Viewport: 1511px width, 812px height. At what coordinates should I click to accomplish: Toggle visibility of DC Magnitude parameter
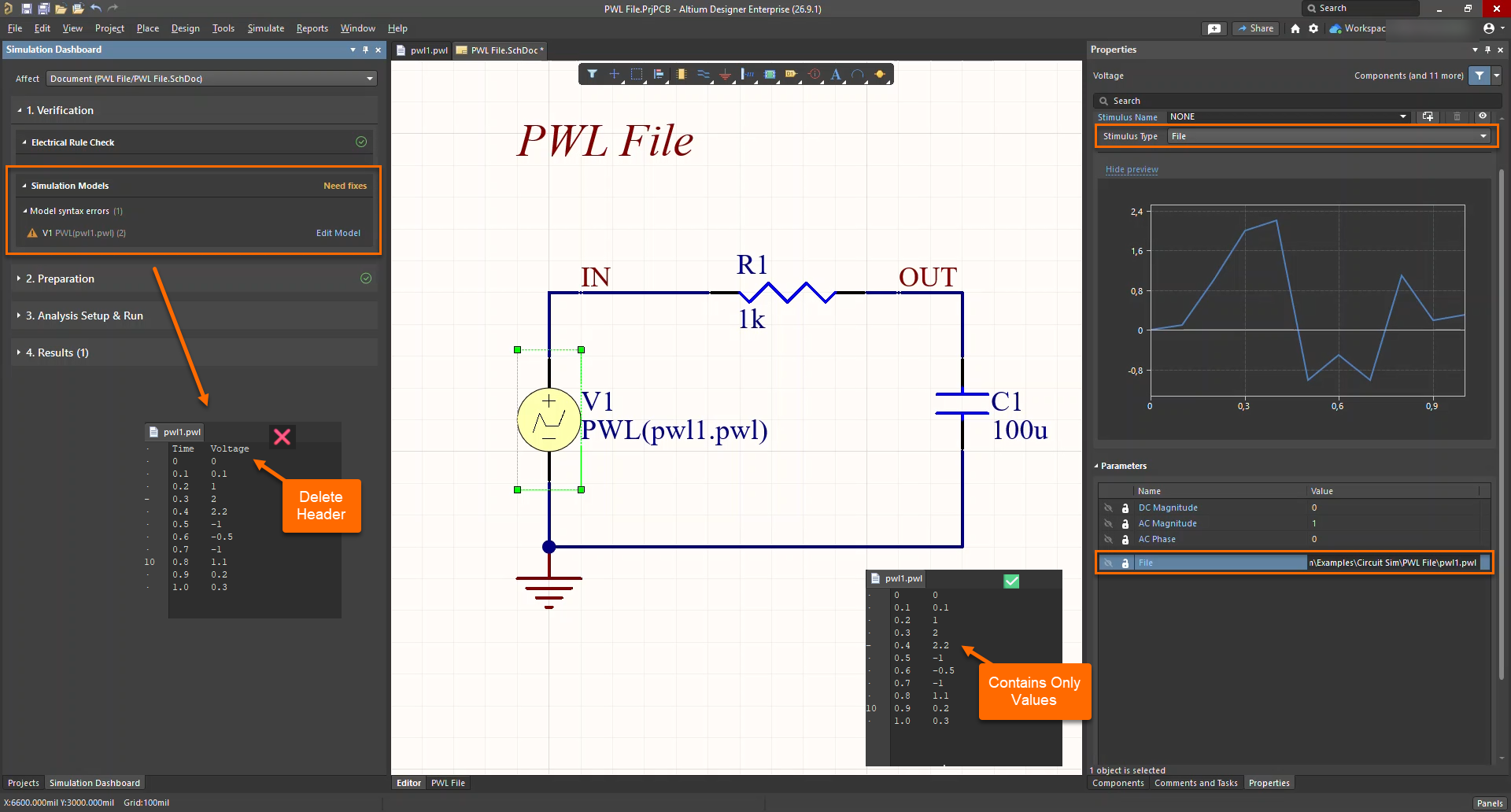click(x=1108, y=507)
